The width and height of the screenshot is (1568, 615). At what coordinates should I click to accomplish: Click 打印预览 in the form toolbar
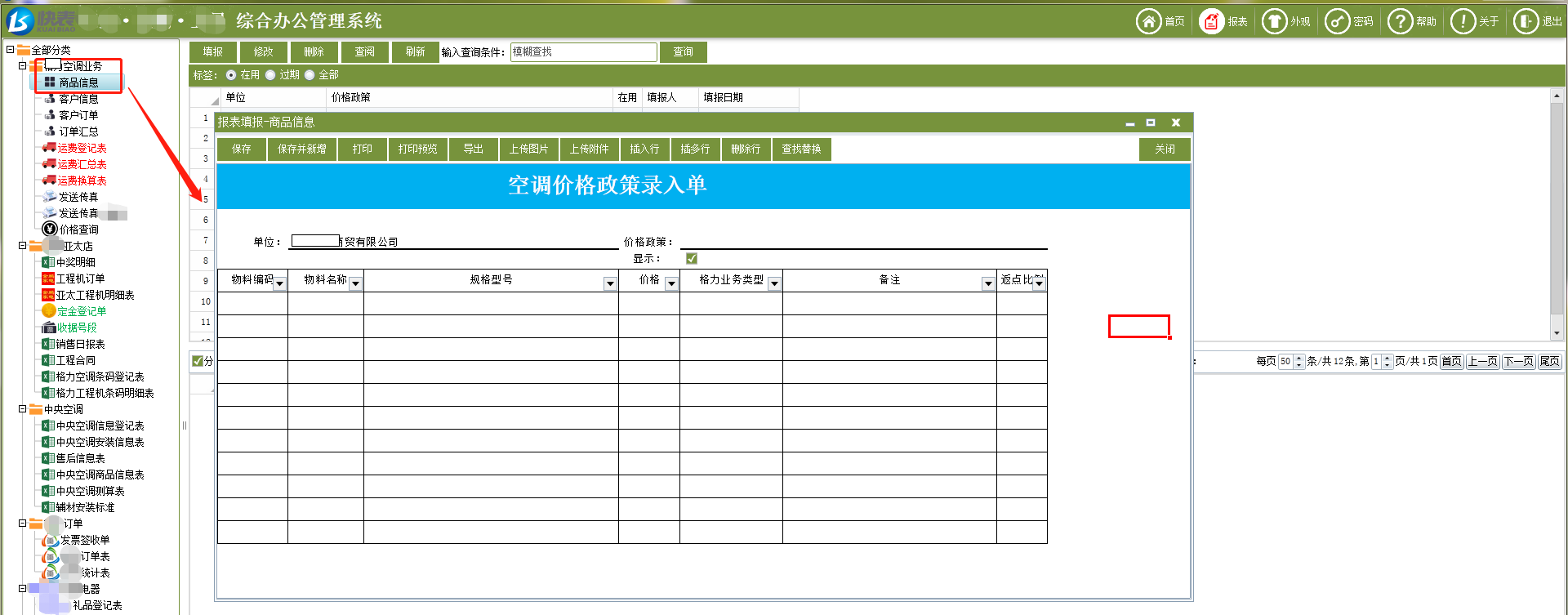(x=417, y=149)
